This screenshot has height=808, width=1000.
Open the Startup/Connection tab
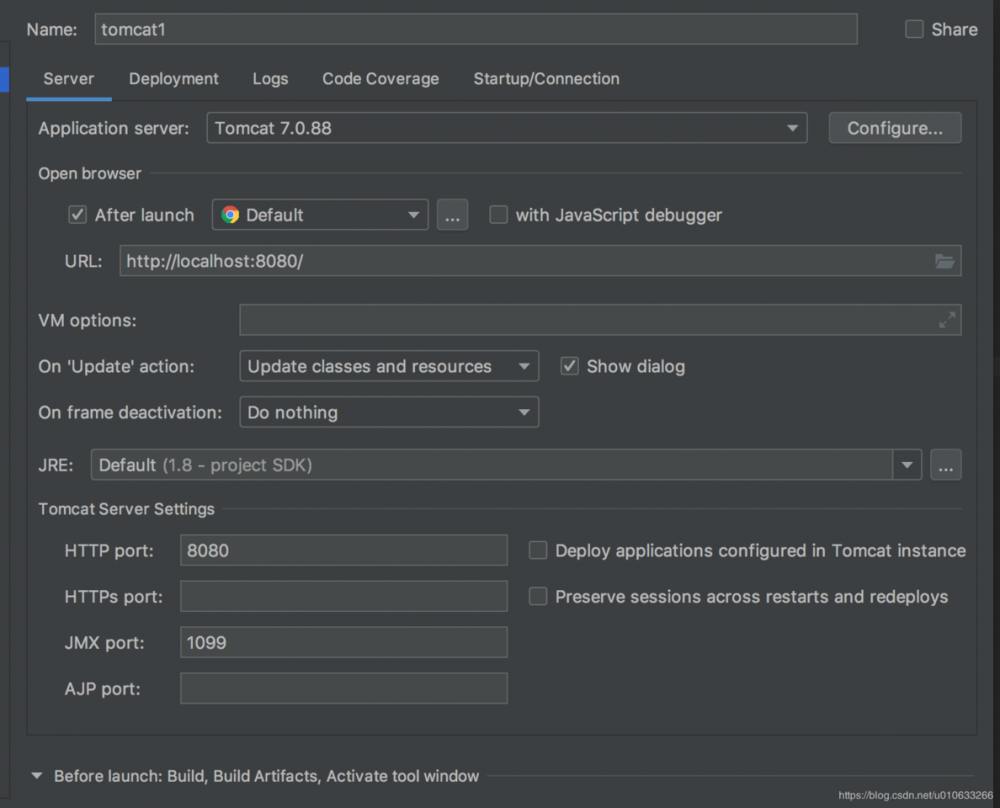click(x=546, y=78)
